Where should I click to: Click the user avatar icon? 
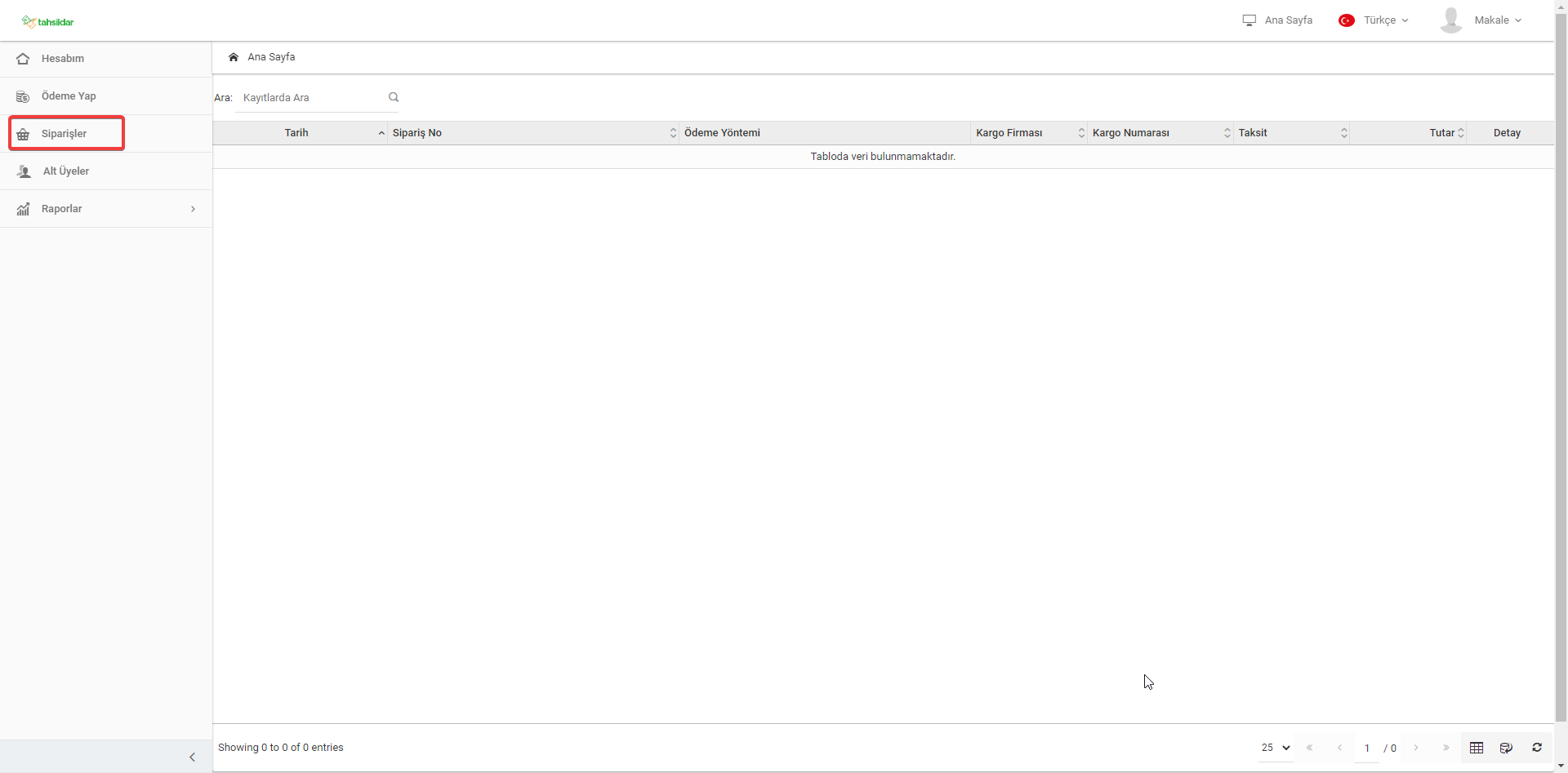coord(1451,20)
